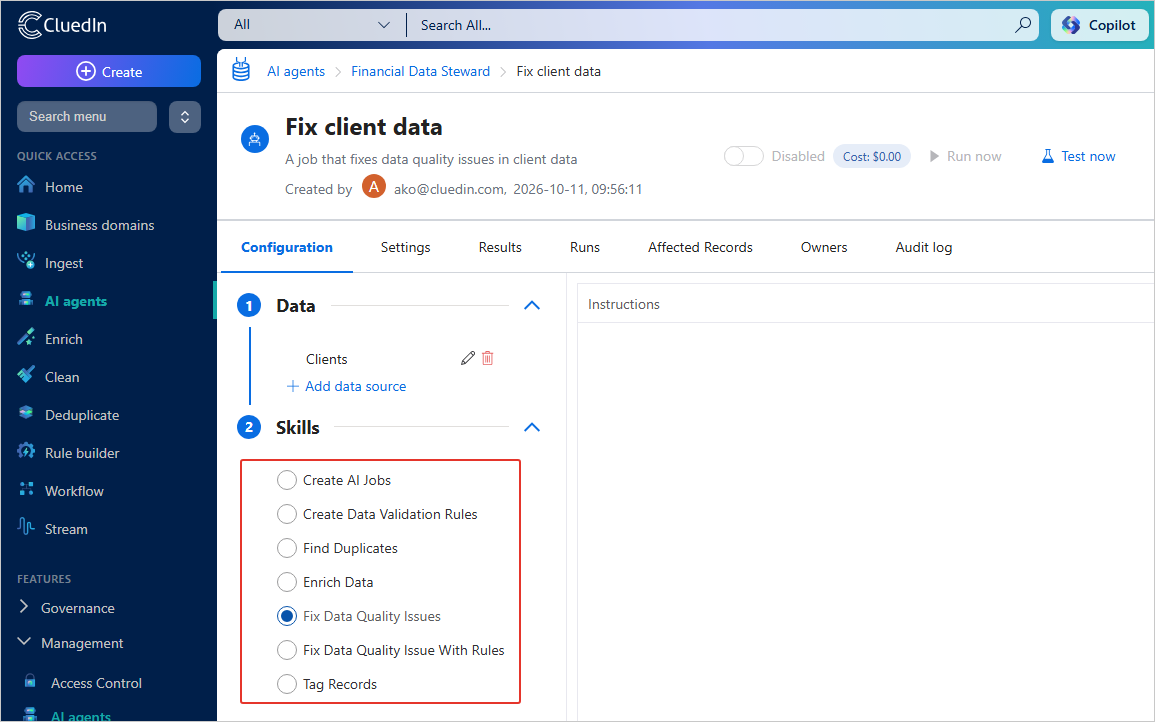Screen dimensions: 1155x722
Task: Click the Clients data source name
Action: point(326,359)
